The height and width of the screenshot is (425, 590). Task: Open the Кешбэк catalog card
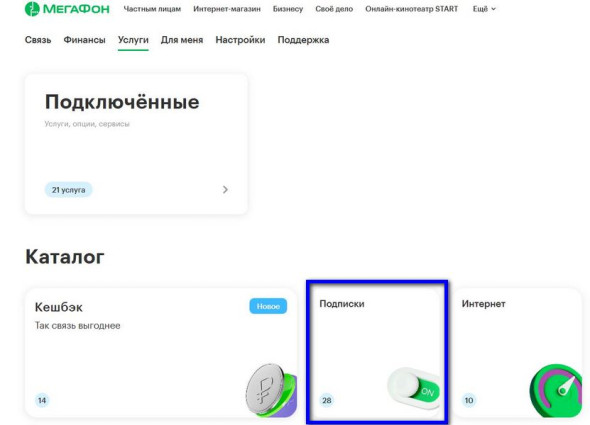point(161,353)
